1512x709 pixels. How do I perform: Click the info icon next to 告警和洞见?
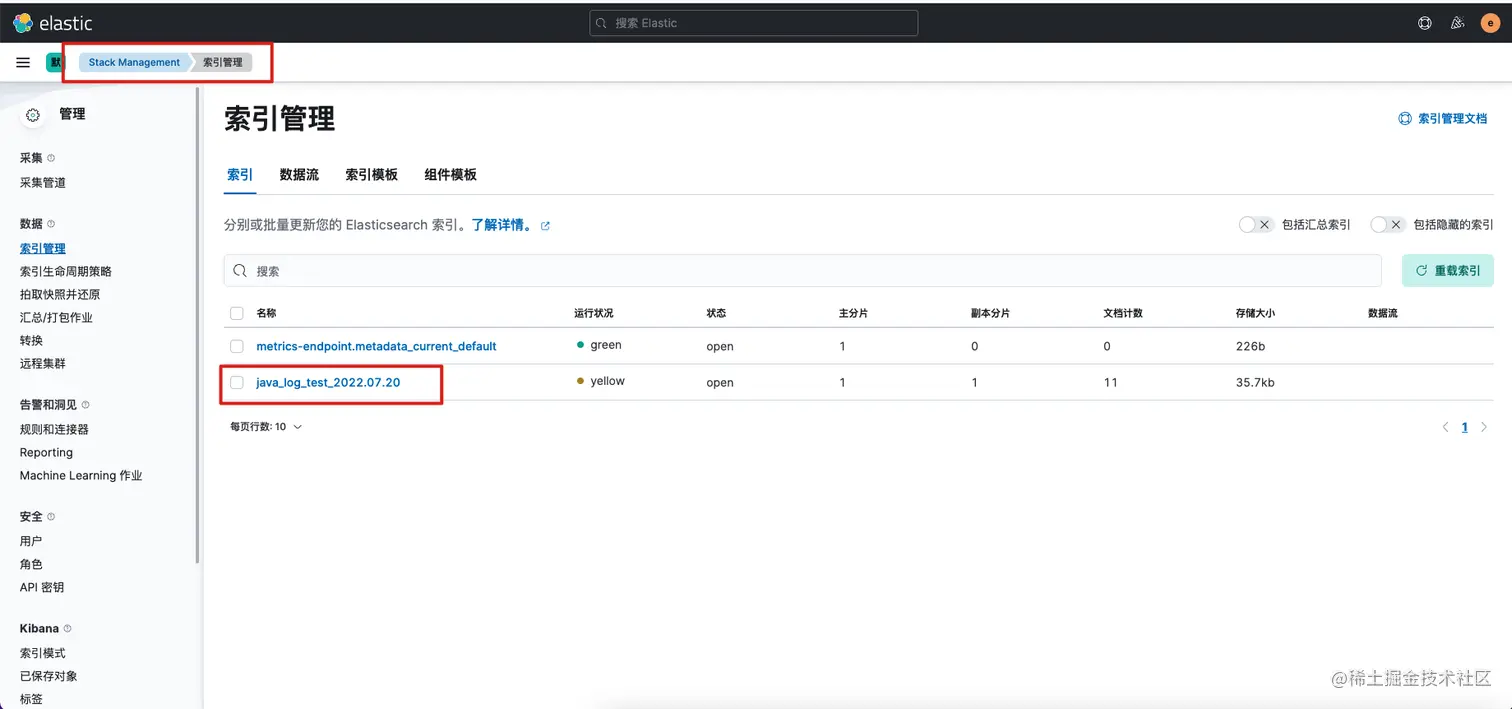coord(85,405)
